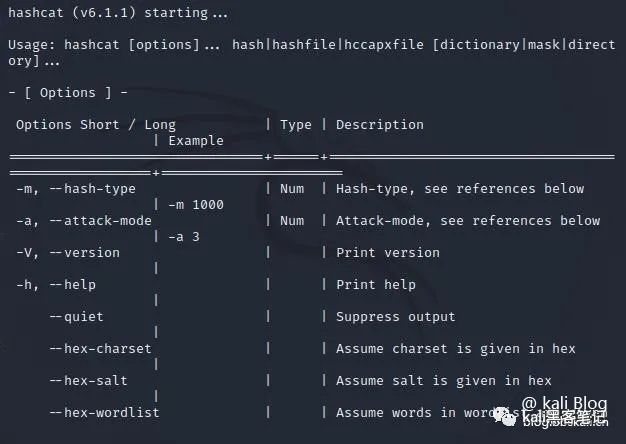This screenshot has height=444, width=626.
Task: Click the WeChat logo icon in watermark
Action: (x=505, y=417)
